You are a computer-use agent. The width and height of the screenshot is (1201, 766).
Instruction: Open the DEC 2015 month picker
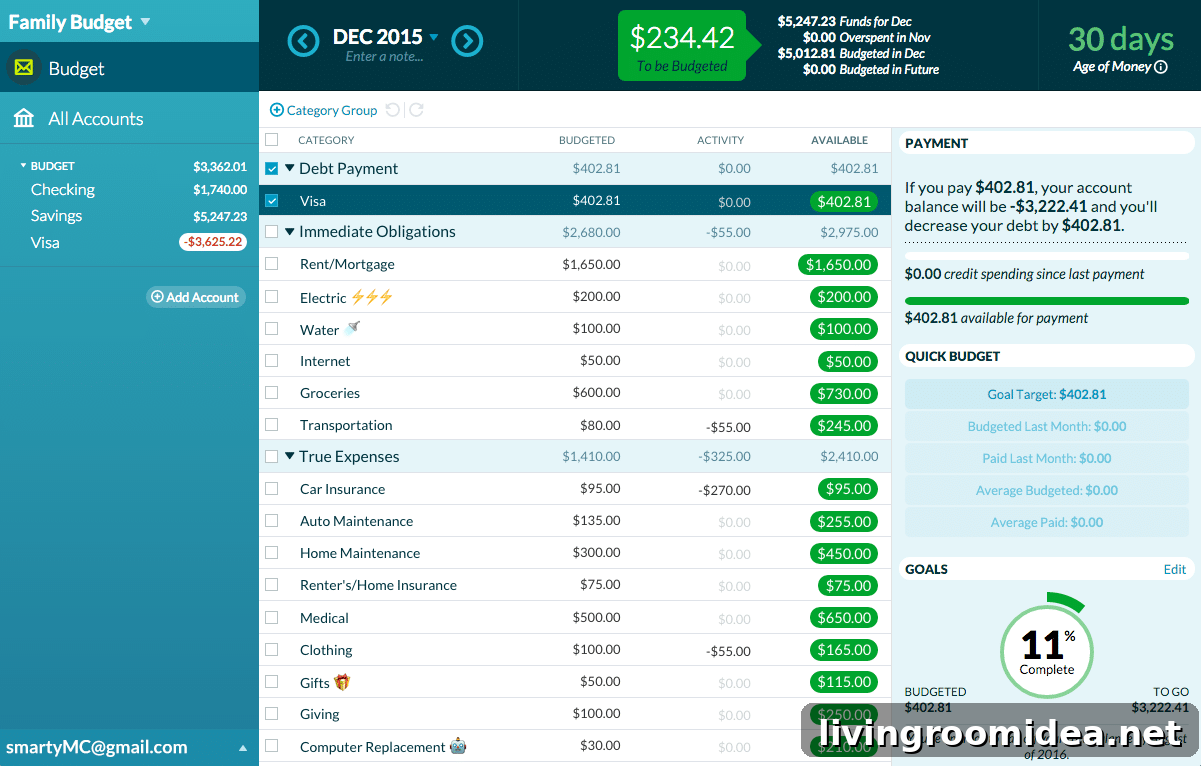(x=386, y=37)
